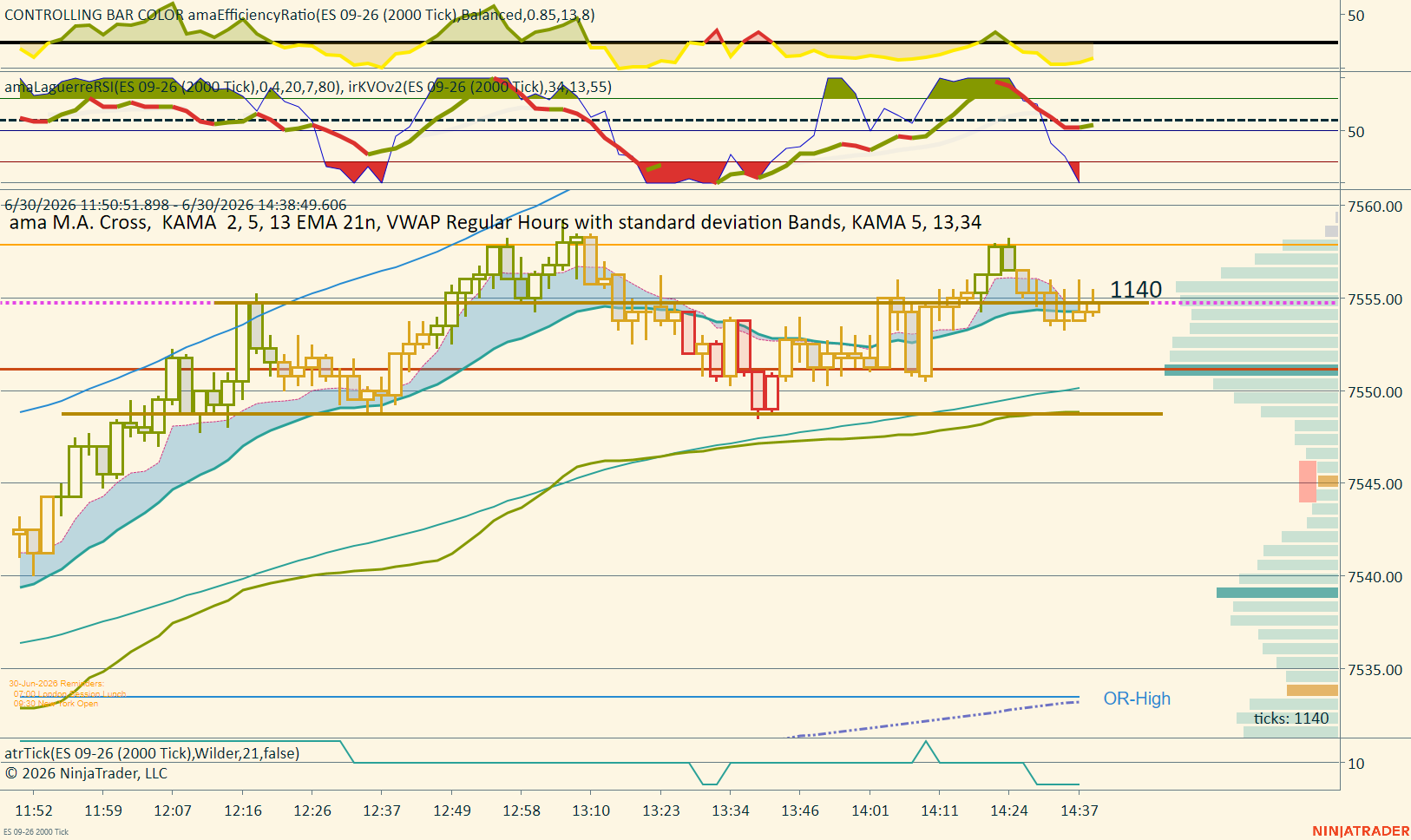Click the 11:52 time axis label
The width and height of the screenshot is (1411, 840).
tap(34, 810)
